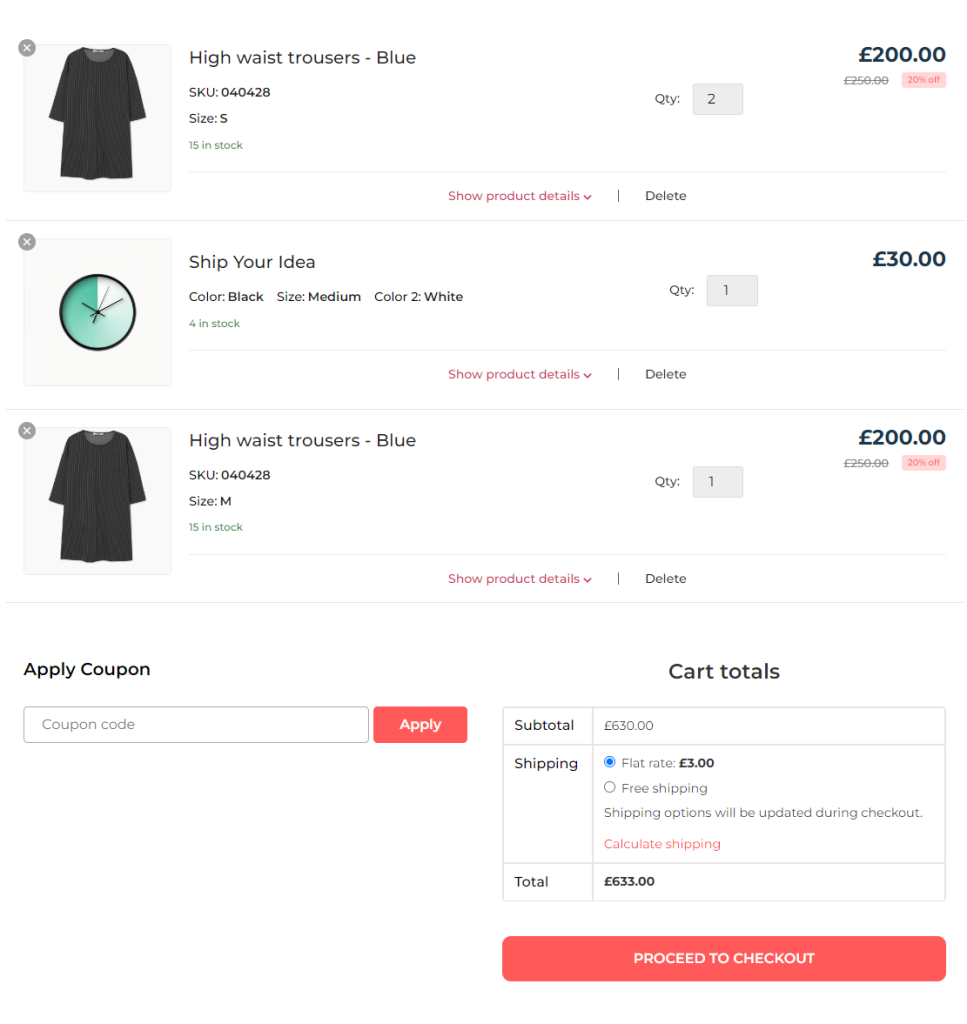Open the first trousers product thumbnail
967x1024 pixels.
97,118
